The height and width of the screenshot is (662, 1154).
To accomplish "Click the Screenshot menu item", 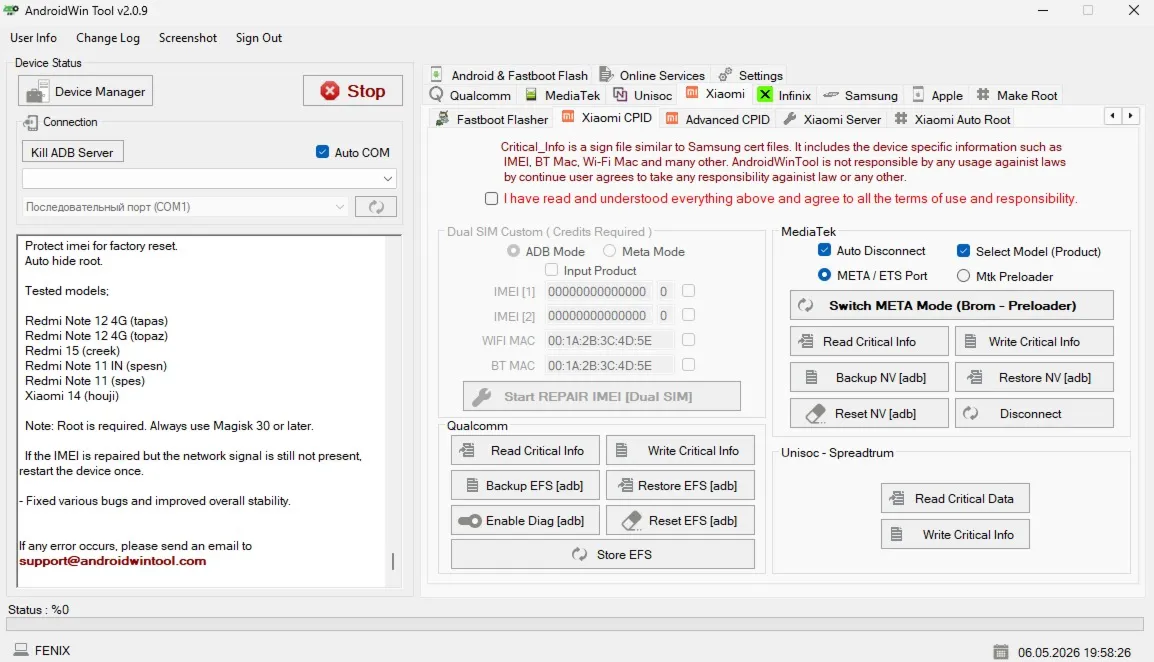I will pos(188,38).
